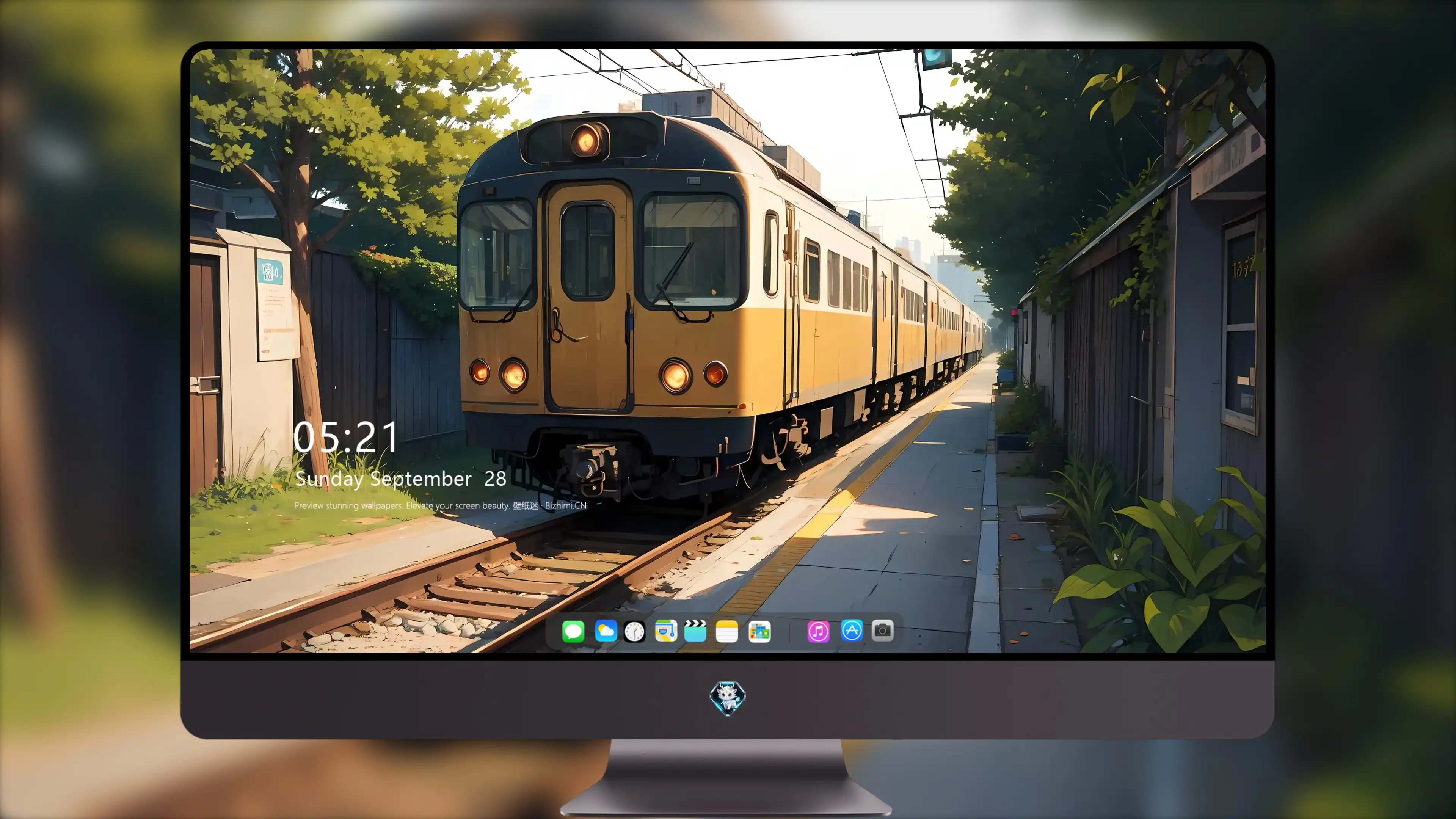Launch the Camera app in the dock
Screen dimensions: 1456x819
[x=882, y=630]
